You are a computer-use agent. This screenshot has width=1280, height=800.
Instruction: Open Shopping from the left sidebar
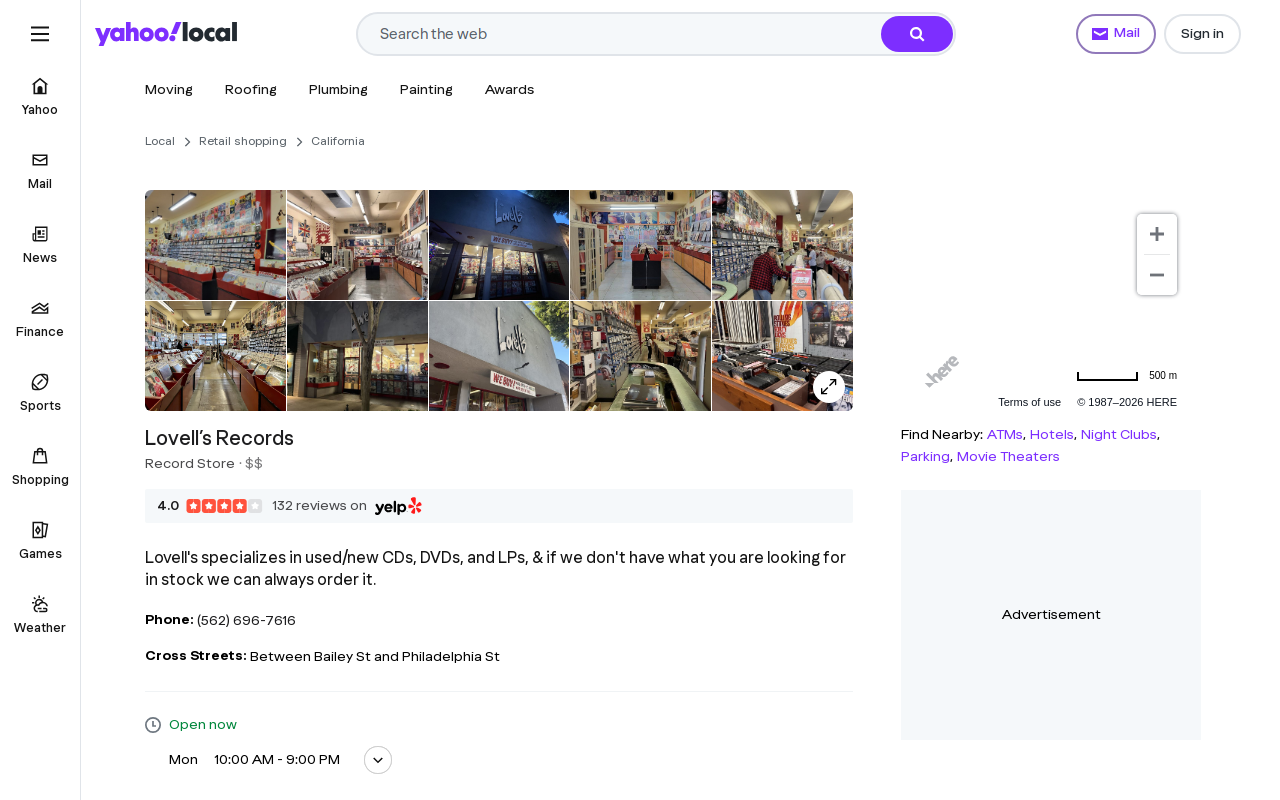40,467
